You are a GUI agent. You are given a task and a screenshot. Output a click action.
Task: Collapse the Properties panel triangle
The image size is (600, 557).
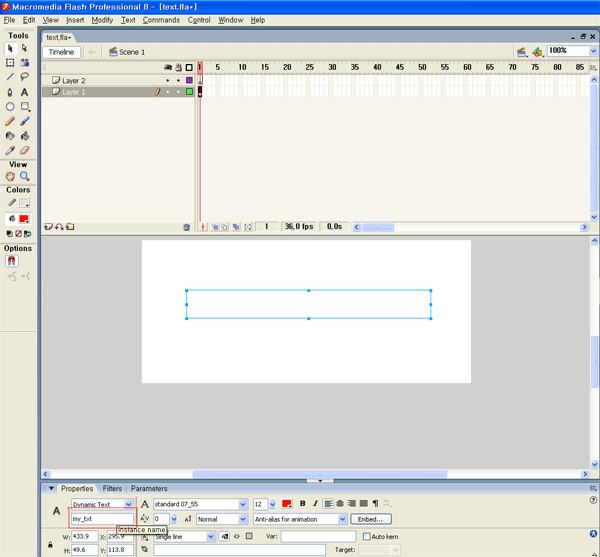51,489
